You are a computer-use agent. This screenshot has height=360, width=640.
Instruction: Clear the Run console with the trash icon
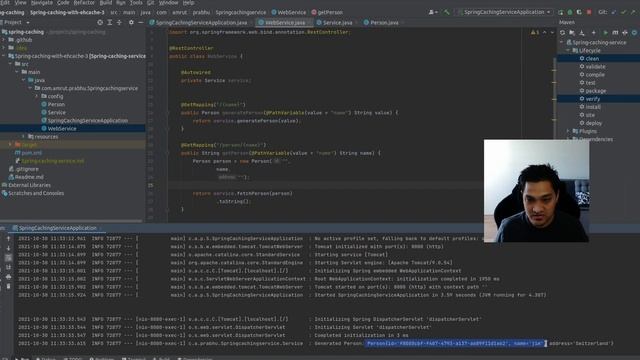coord(8,287)
